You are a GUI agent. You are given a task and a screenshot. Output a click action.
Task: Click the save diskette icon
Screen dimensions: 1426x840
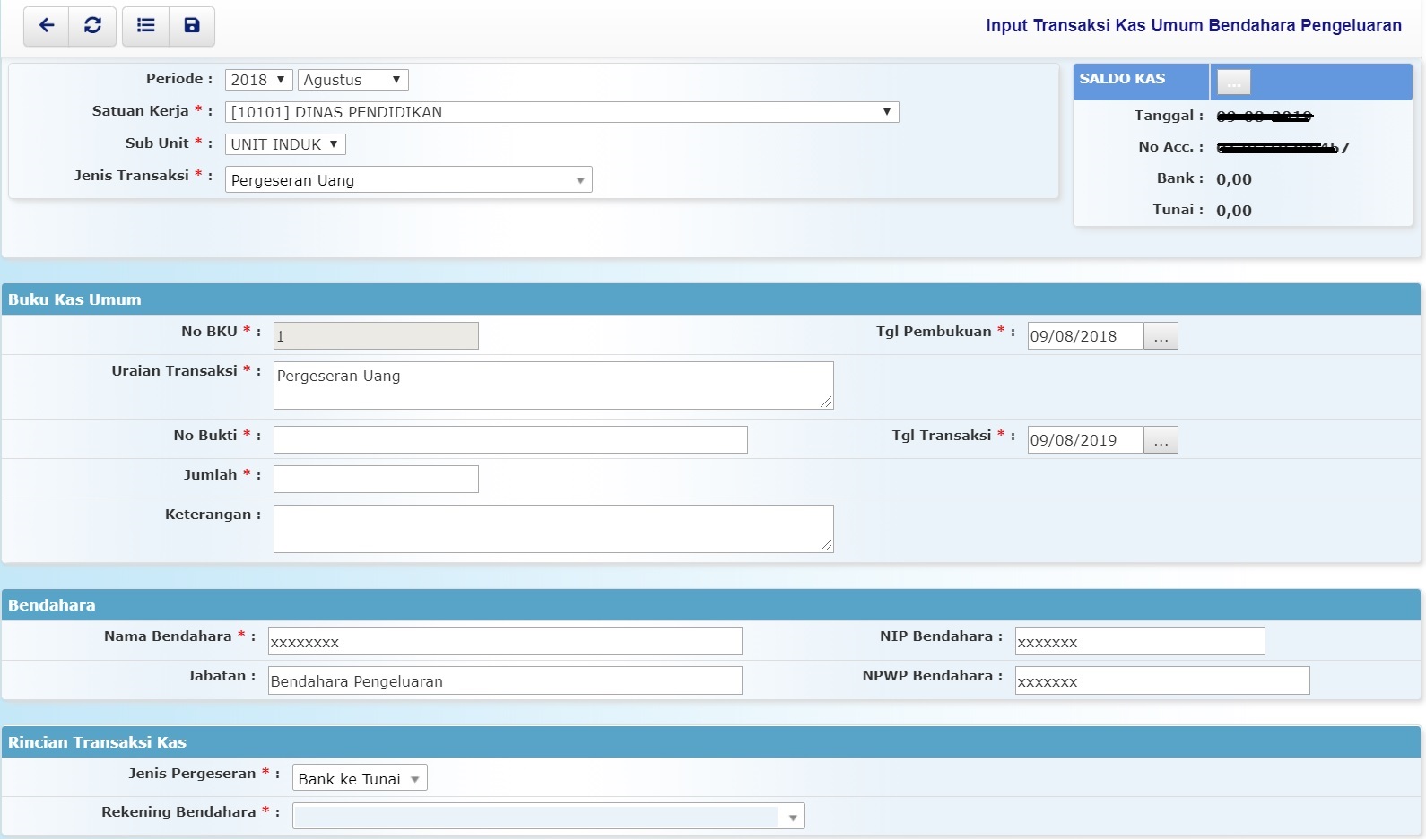pyautogui.click(x=191, y=26)
